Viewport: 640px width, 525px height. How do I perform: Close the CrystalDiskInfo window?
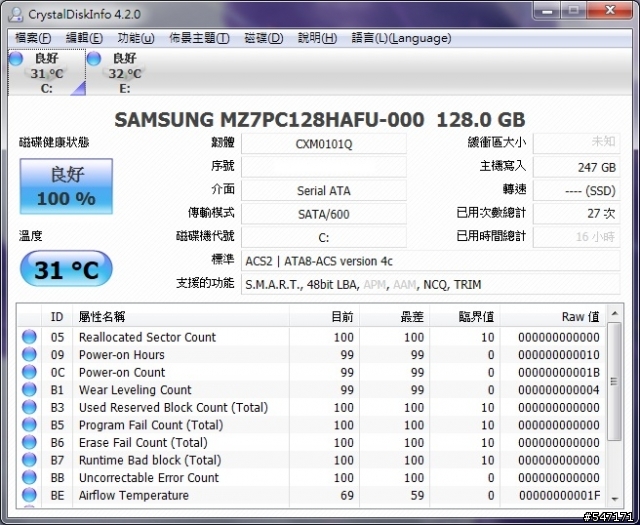pos(610,10)
